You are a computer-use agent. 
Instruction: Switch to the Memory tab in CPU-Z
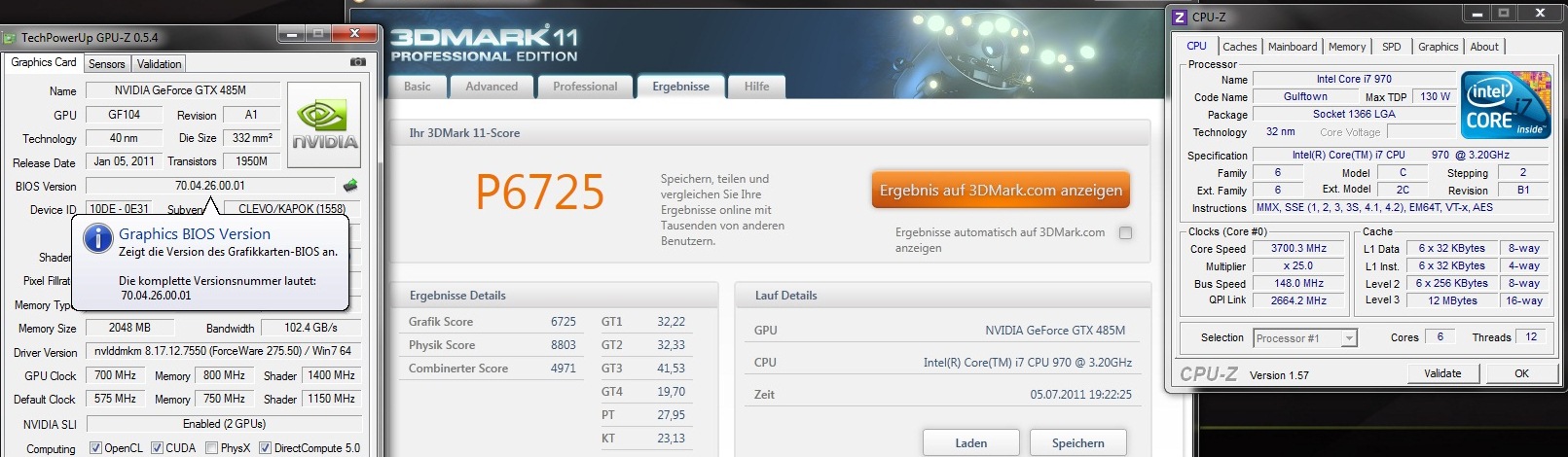coord(1347,47)
